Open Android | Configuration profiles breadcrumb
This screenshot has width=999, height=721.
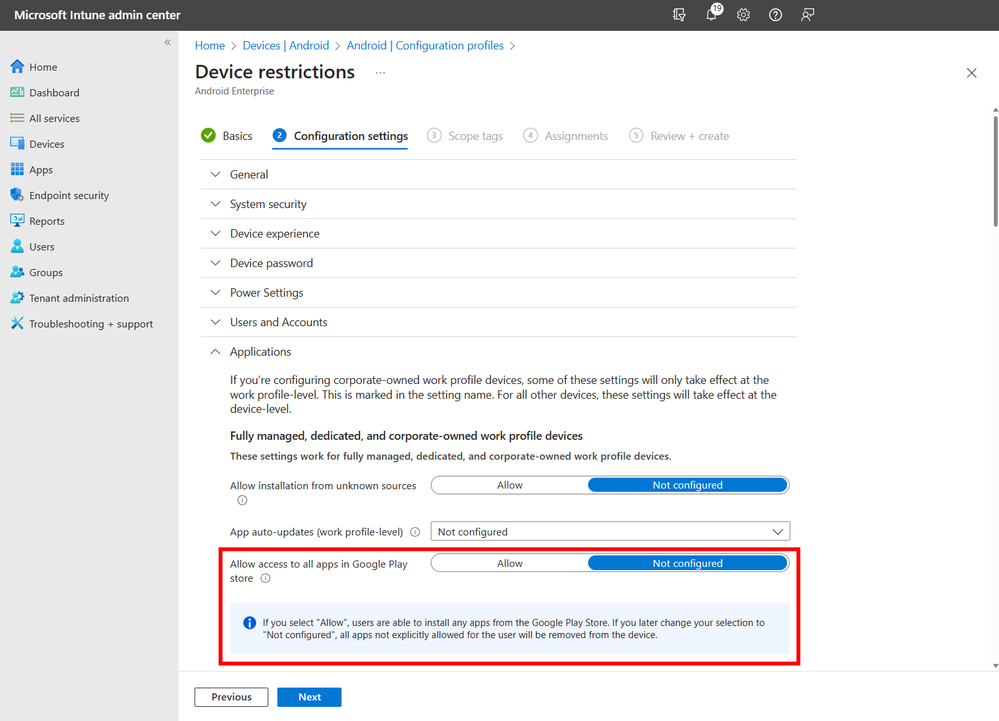tap(425, 45)
